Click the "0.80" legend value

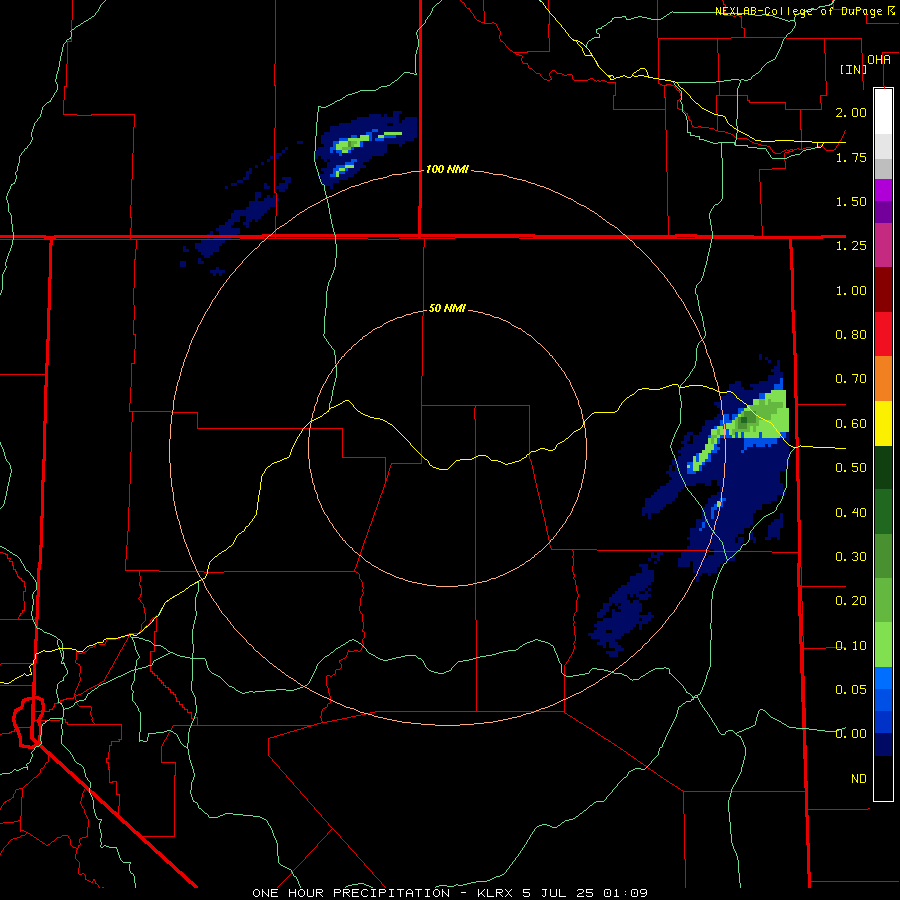pos(851,335)
